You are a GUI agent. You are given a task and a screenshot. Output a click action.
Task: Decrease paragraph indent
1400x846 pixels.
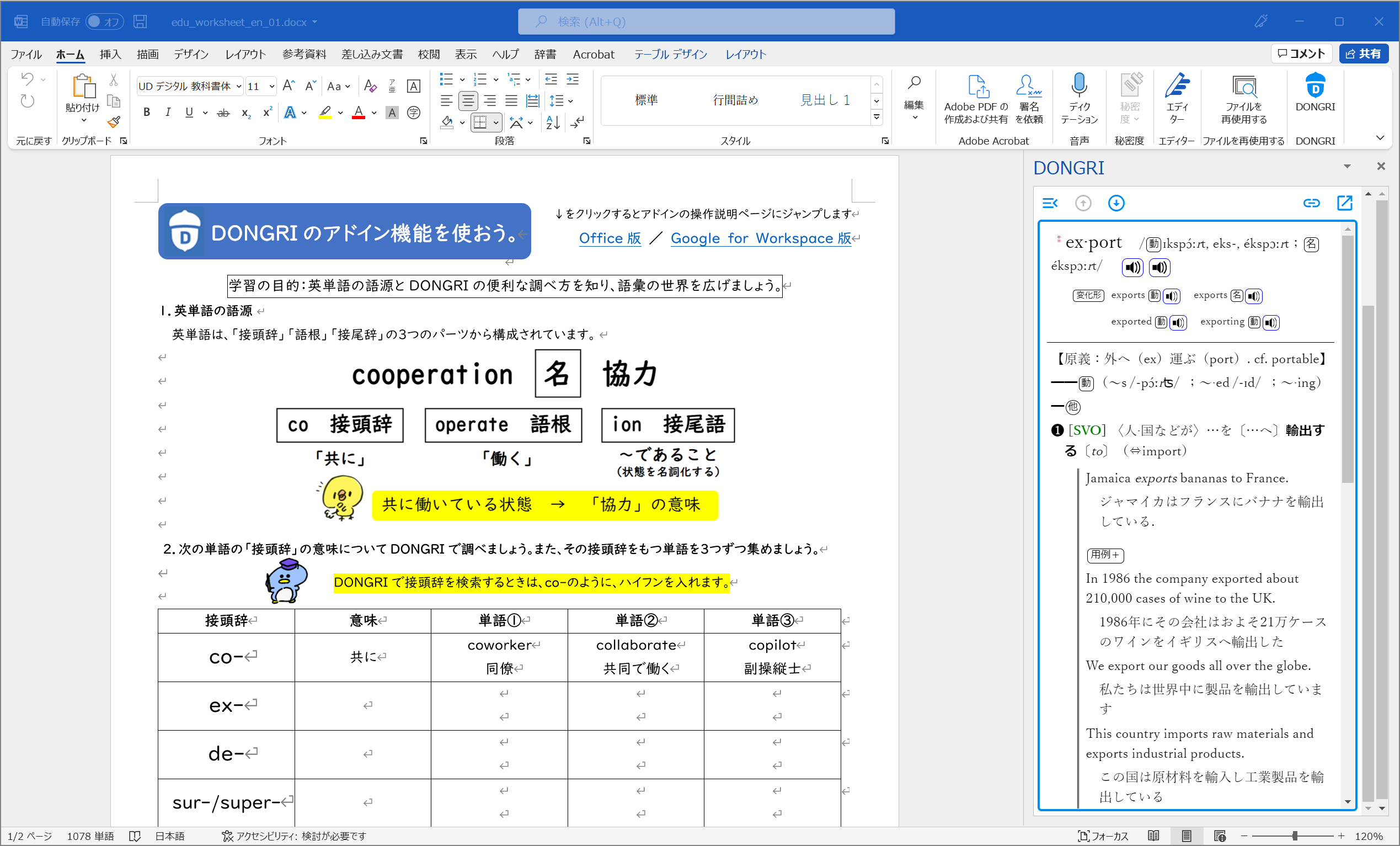[x=551, y=79]
